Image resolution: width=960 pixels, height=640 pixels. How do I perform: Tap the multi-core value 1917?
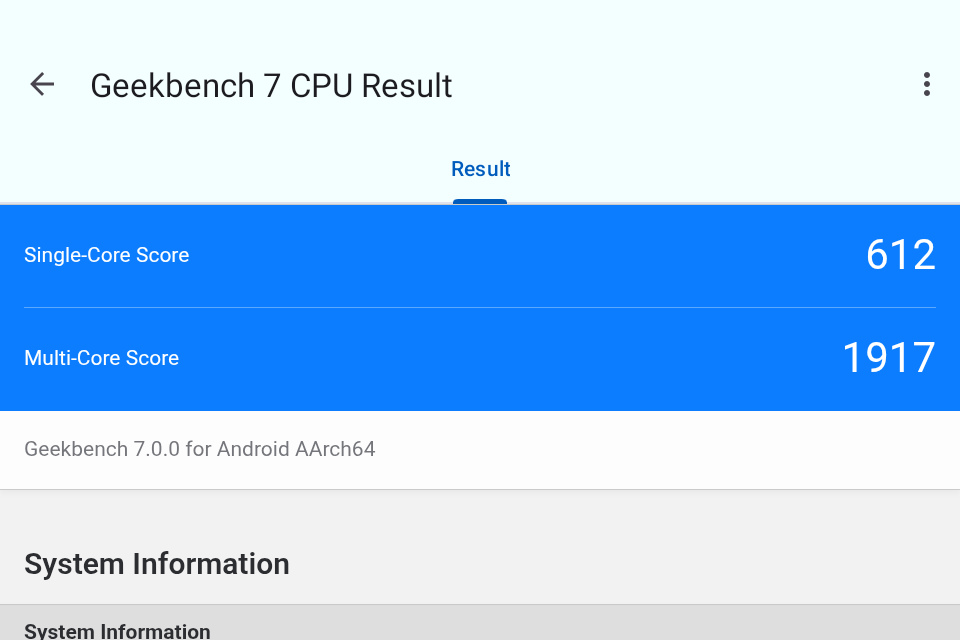[889, 358]
